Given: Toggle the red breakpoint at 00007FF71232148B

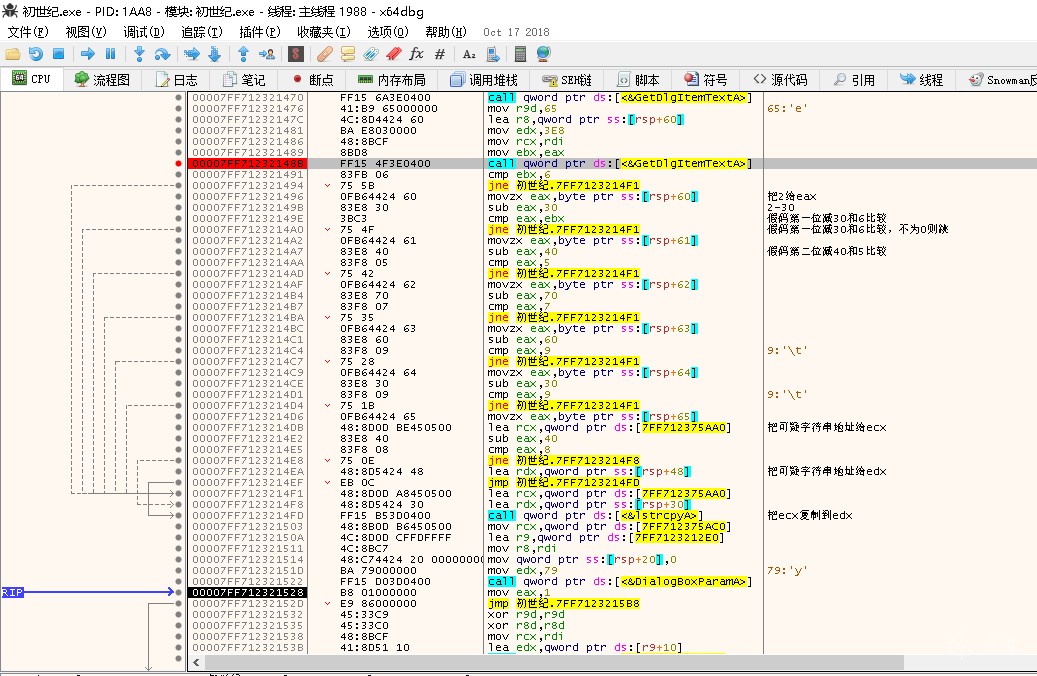Looking at the screenshot, I should 179,163.
